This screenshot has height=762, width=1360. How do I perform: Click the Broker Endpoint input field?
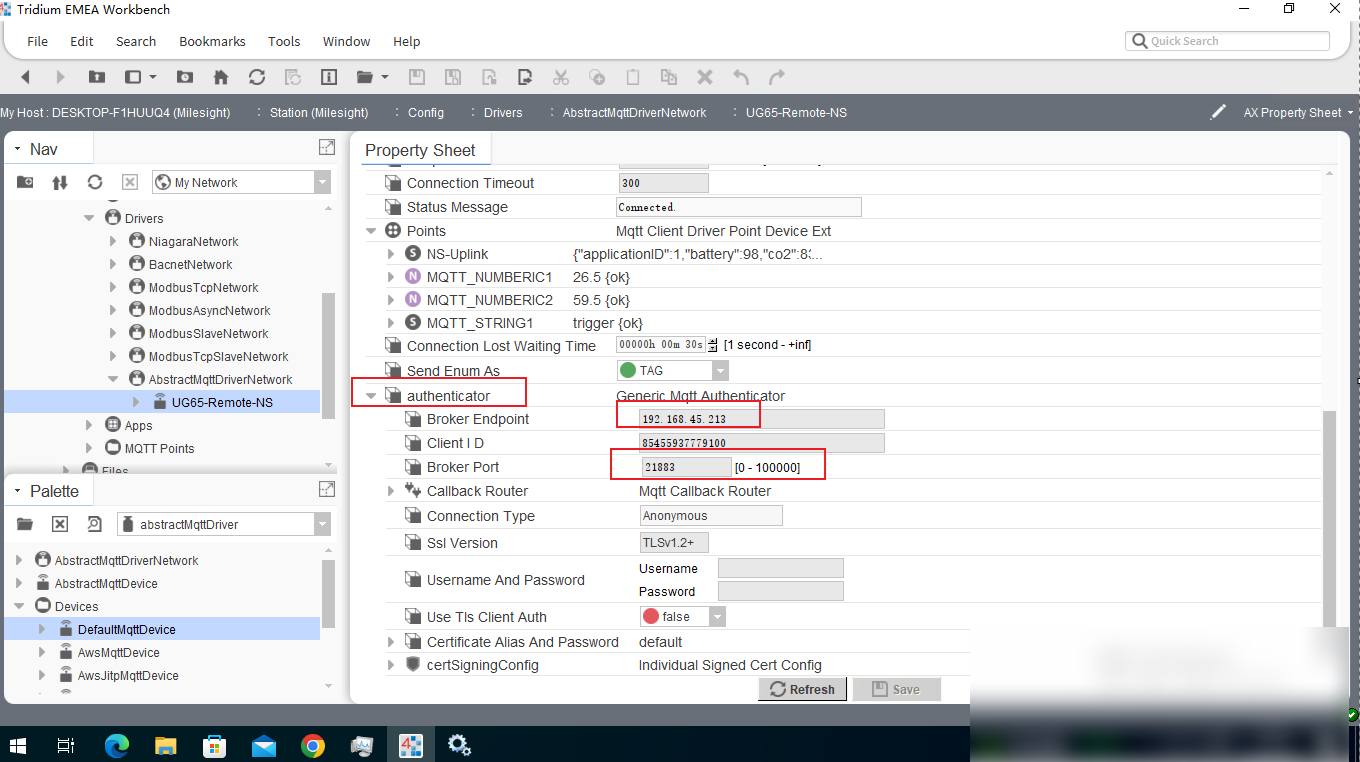[762, 419]
